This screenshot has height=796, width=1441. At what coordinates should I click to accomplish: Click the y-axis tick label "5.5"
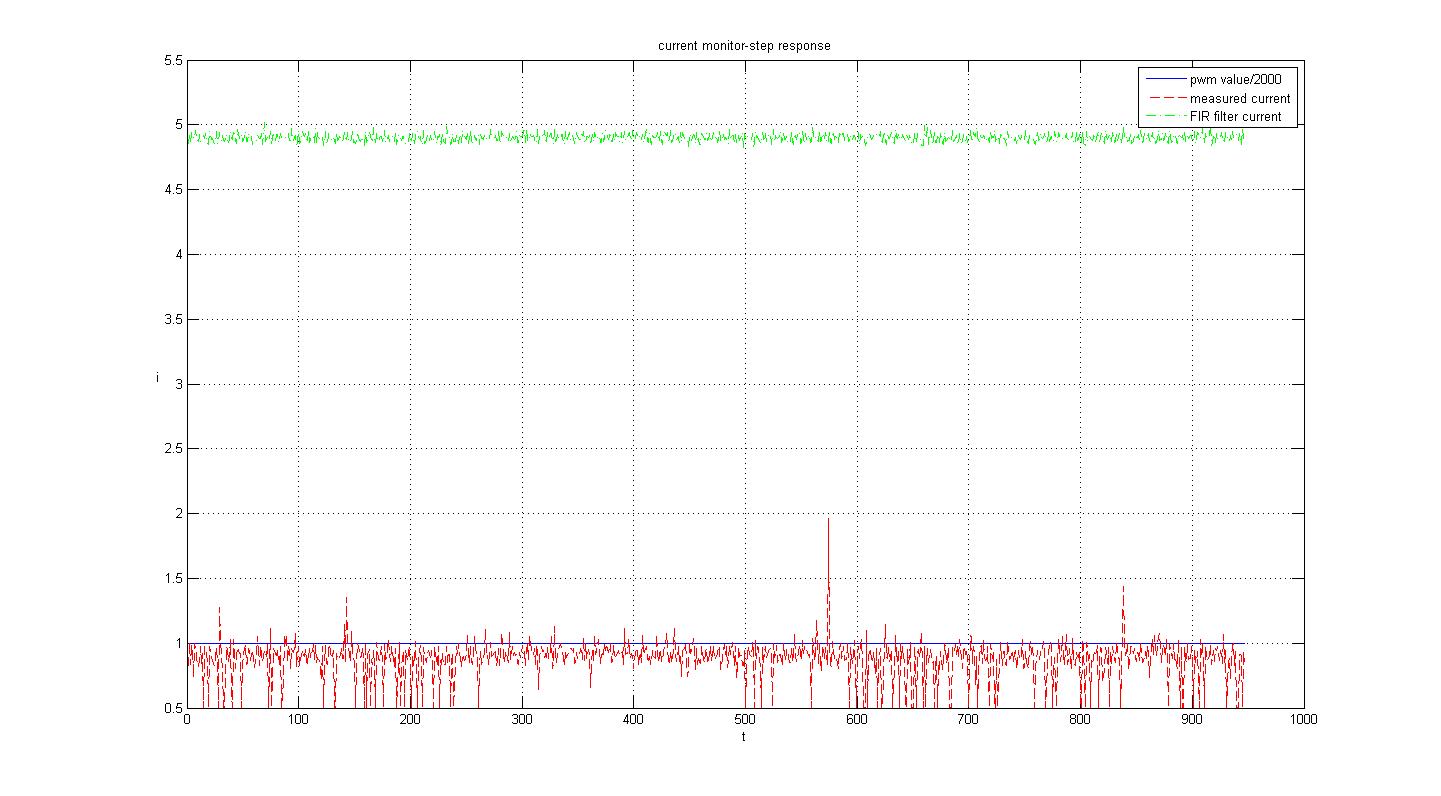[x=174, y=61]
